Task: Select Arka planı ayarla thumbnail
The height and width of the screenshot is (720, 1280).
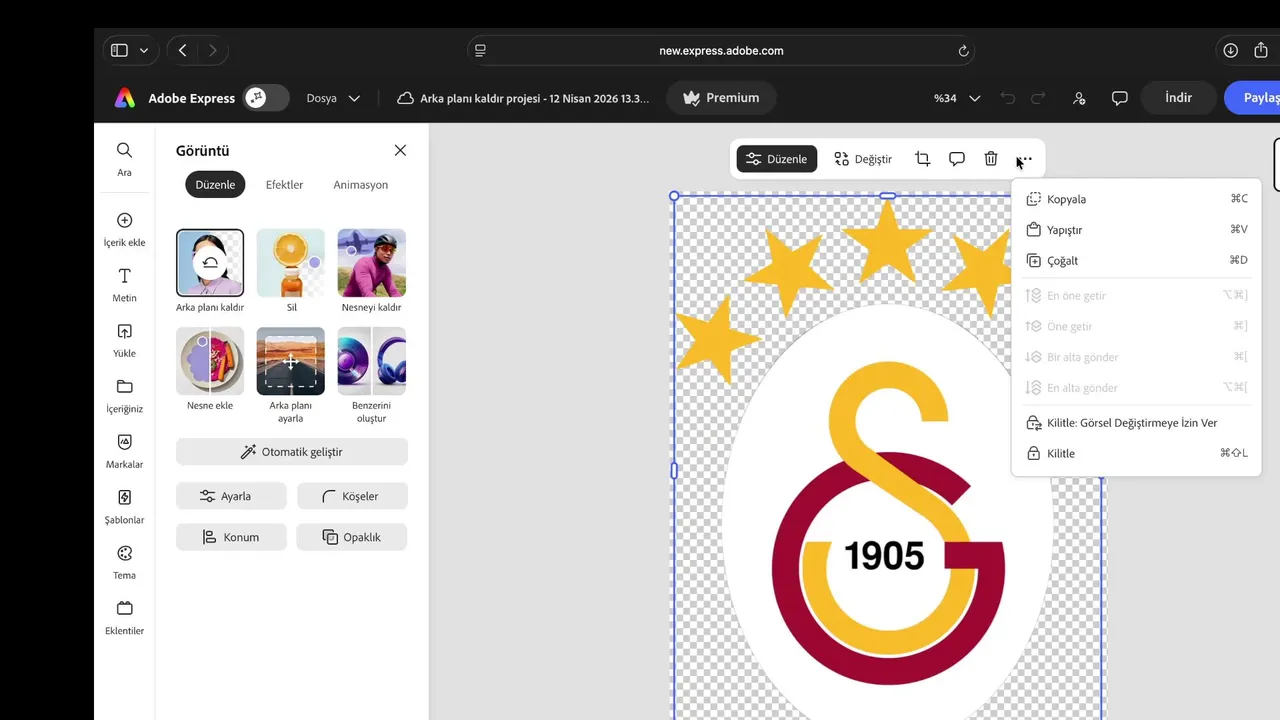Action: click(x=291, y=361)
